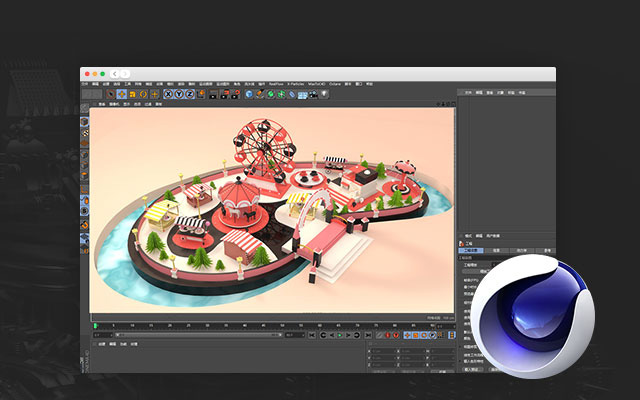Click the Light object icon

tap(325, 94)
